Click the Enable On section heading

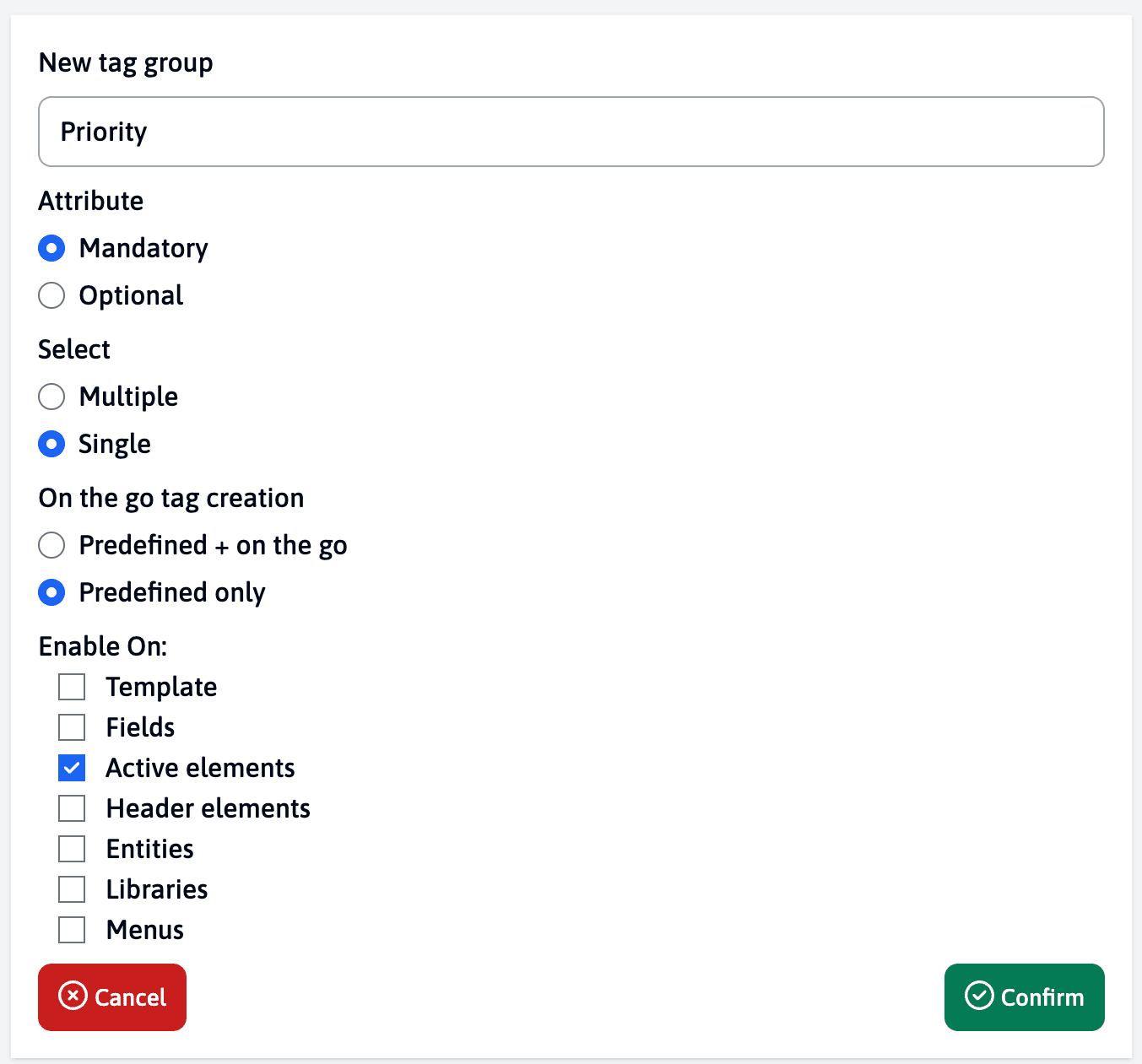tap(102, 645)
